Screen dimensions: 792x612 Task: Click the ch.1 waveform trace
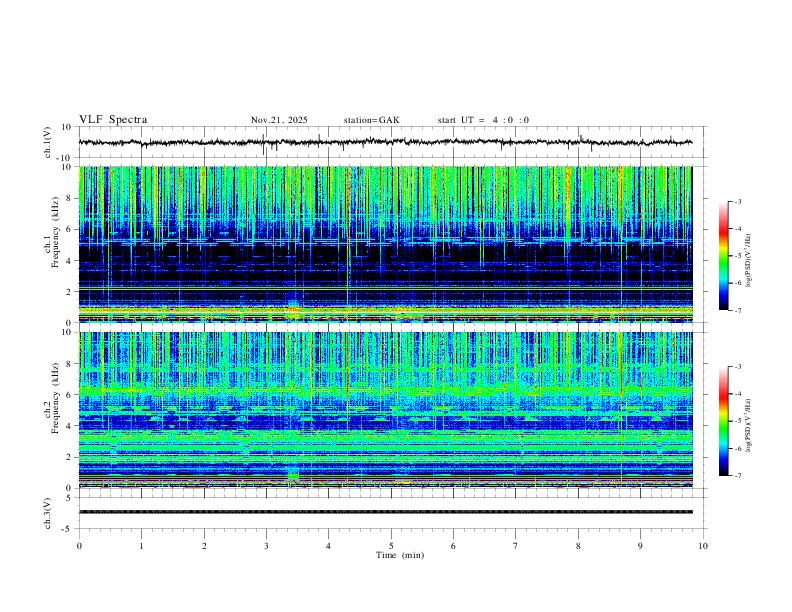pyautogui.click(x=385, y=142)
